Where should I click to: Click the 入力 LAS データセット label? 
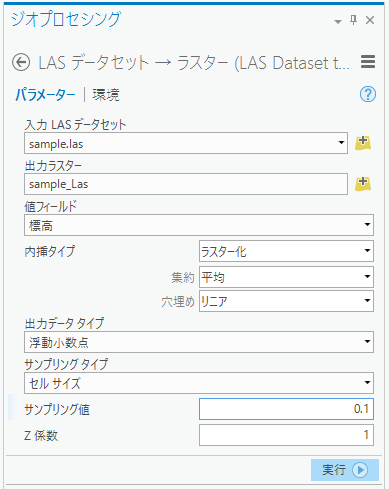tap(76, 125)
